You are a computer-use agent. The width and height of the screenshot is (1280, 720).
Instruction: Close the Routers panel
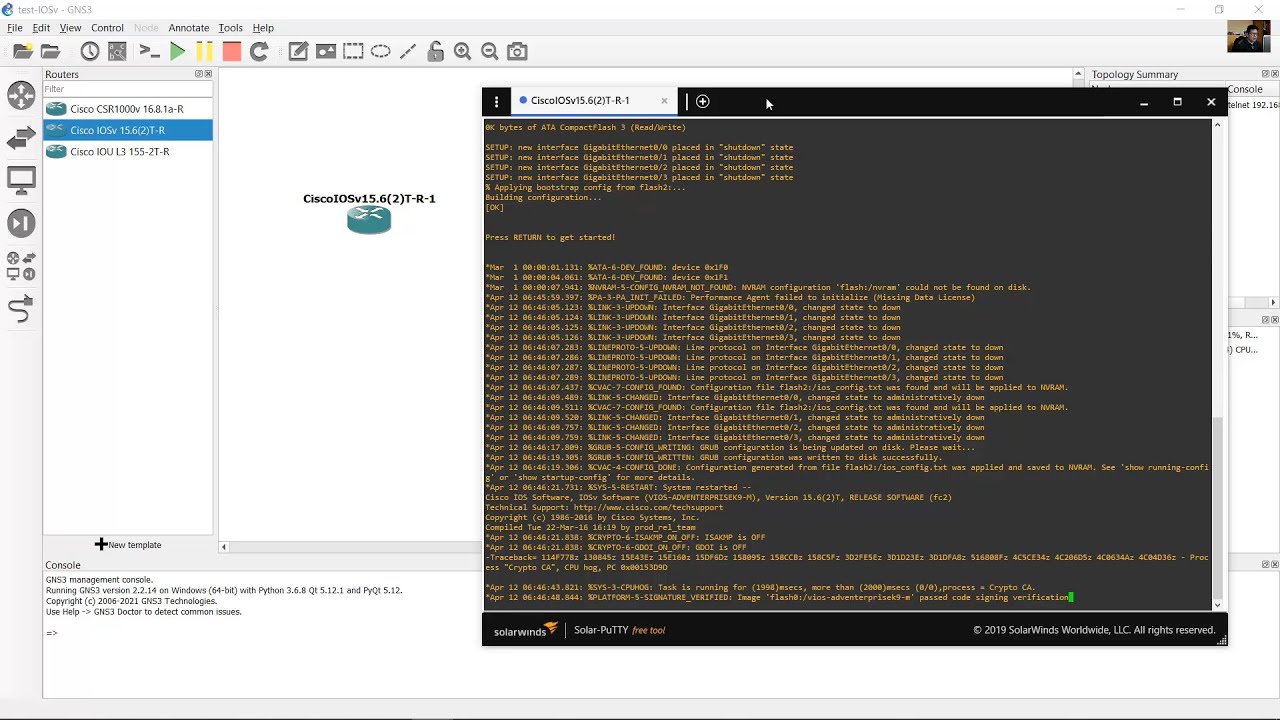click(x=208, y=74)
